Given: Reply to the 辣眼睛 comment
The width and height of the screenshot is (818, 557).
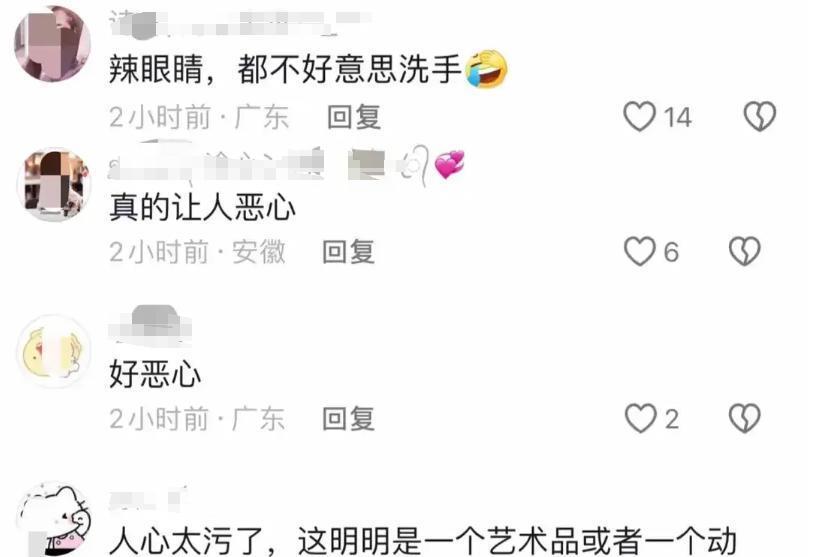Looking at the screenshot, I should [354, 117].
